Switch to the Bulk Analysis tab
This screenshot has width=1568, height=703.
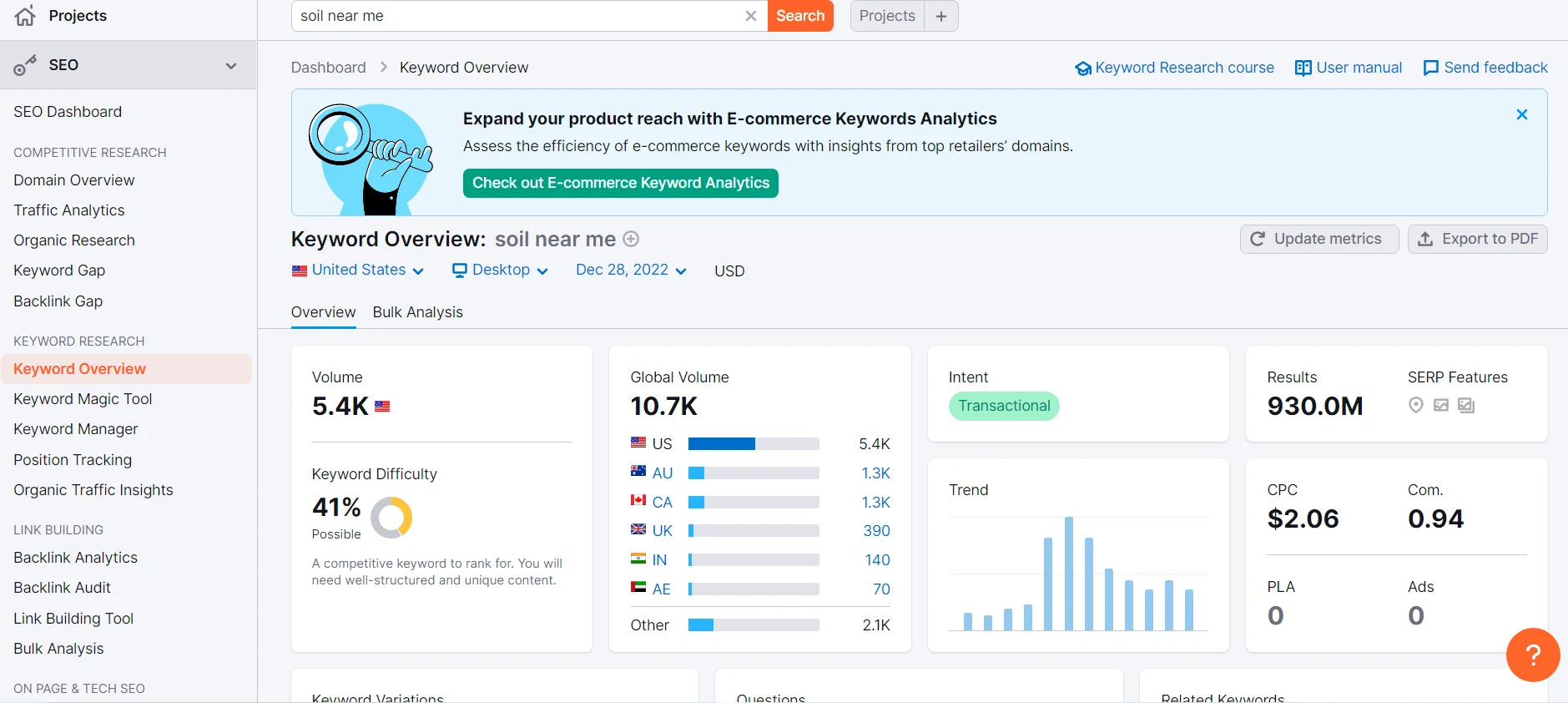coord(417,312)
